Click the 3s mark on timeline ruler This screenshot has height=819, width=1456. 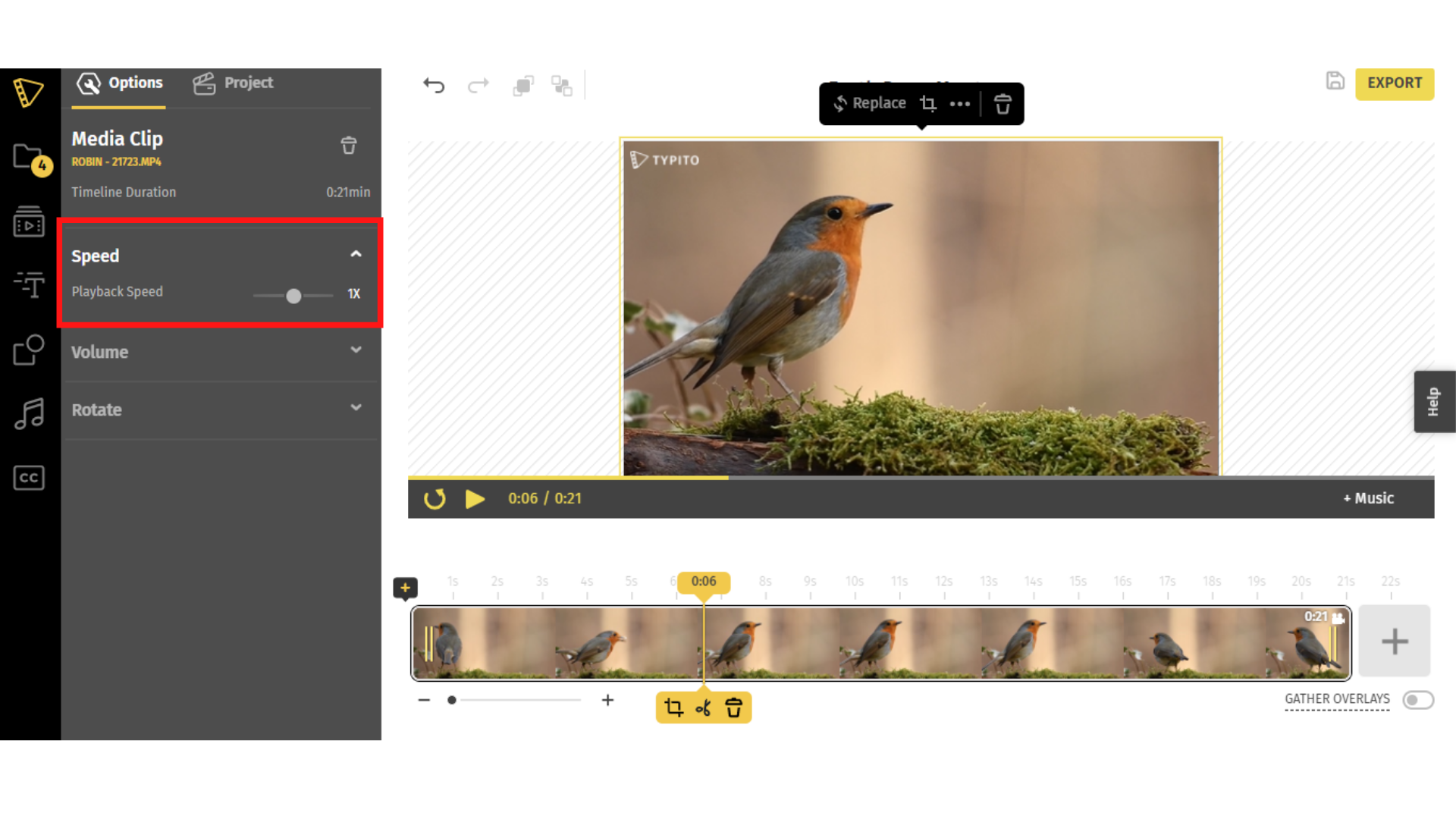(541, 582)
